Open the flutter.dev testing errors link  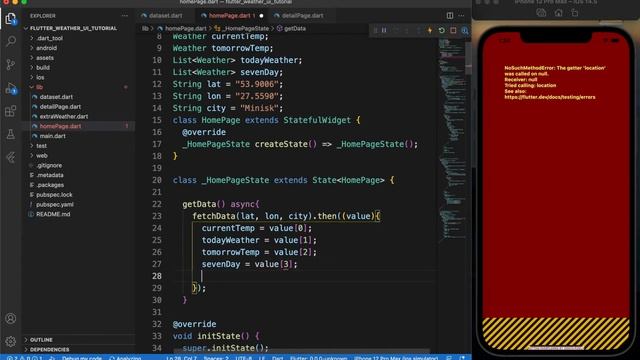pyautogui.click(x=550, y=97)
